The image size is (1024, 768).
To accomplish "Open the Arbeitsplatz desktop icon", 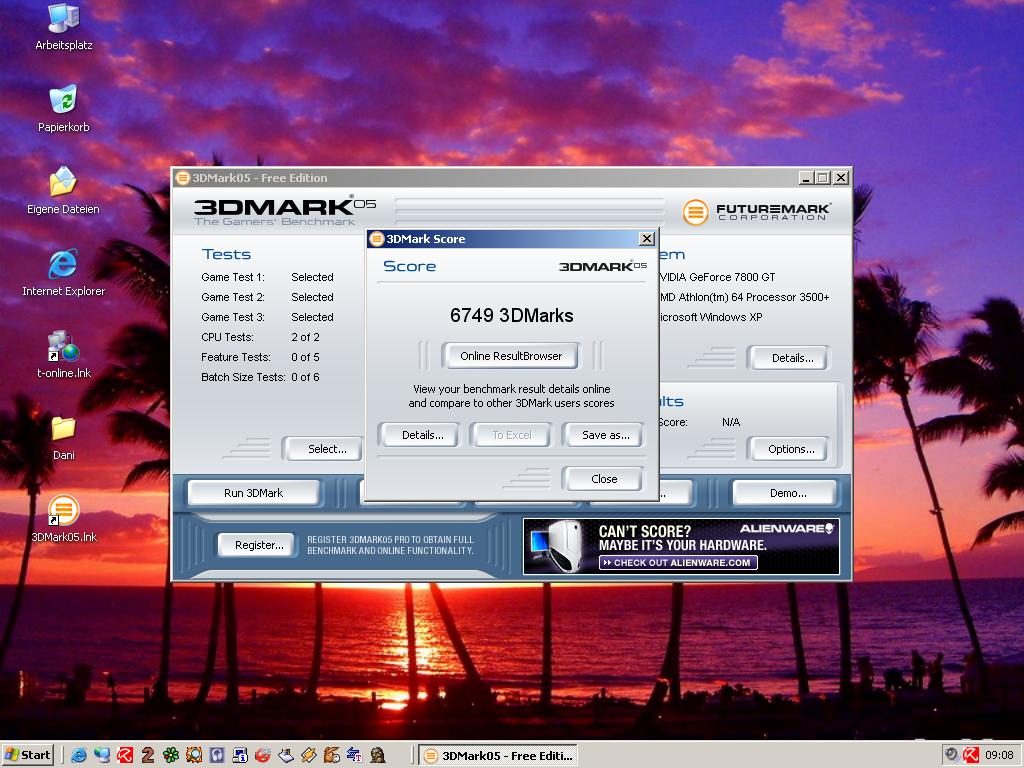I will pyautogui.click(x=63, y=27).
